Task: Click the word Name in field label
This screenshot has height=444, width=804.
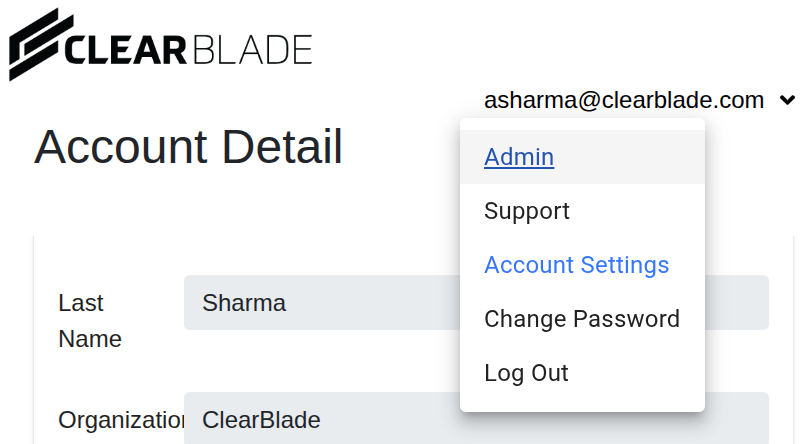Action: (90, 339)
